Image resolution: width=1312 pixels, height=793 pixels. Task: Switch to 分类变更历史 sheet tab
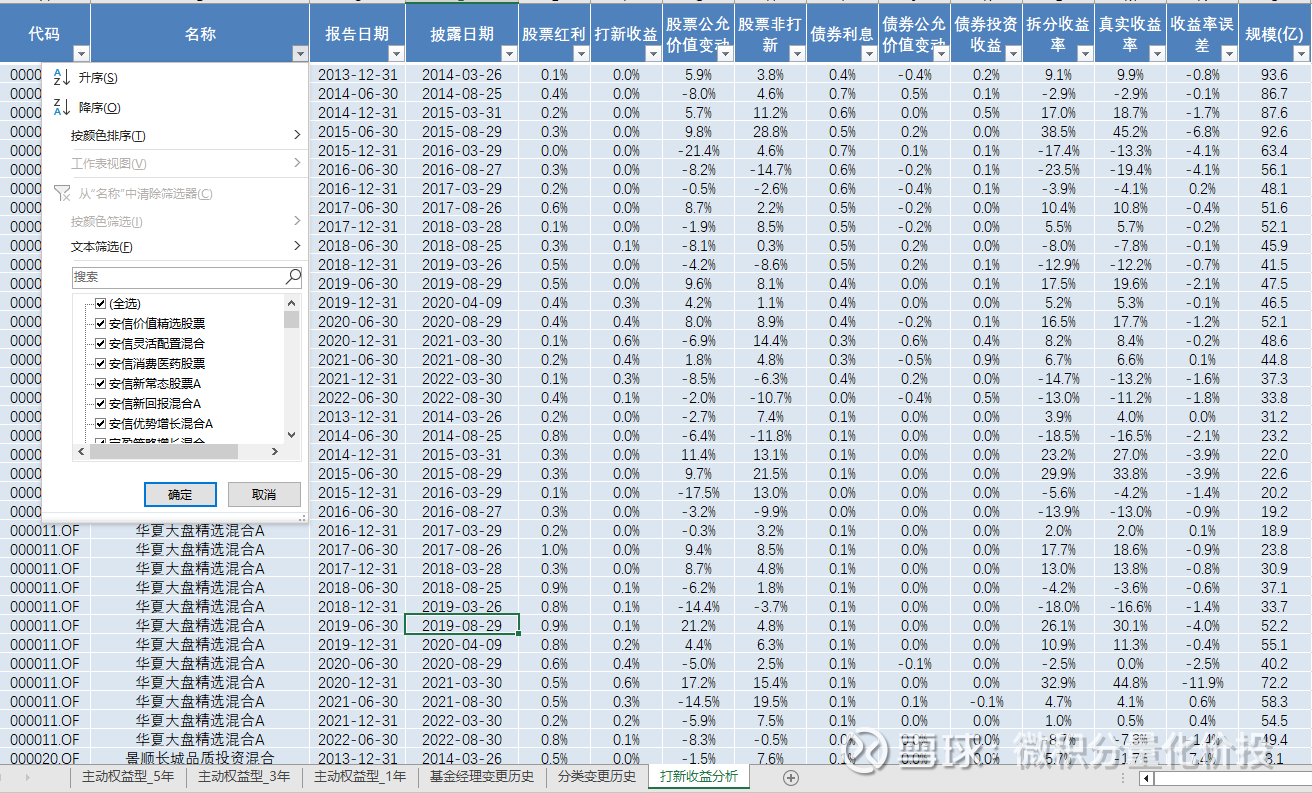(x=596, y=777)
